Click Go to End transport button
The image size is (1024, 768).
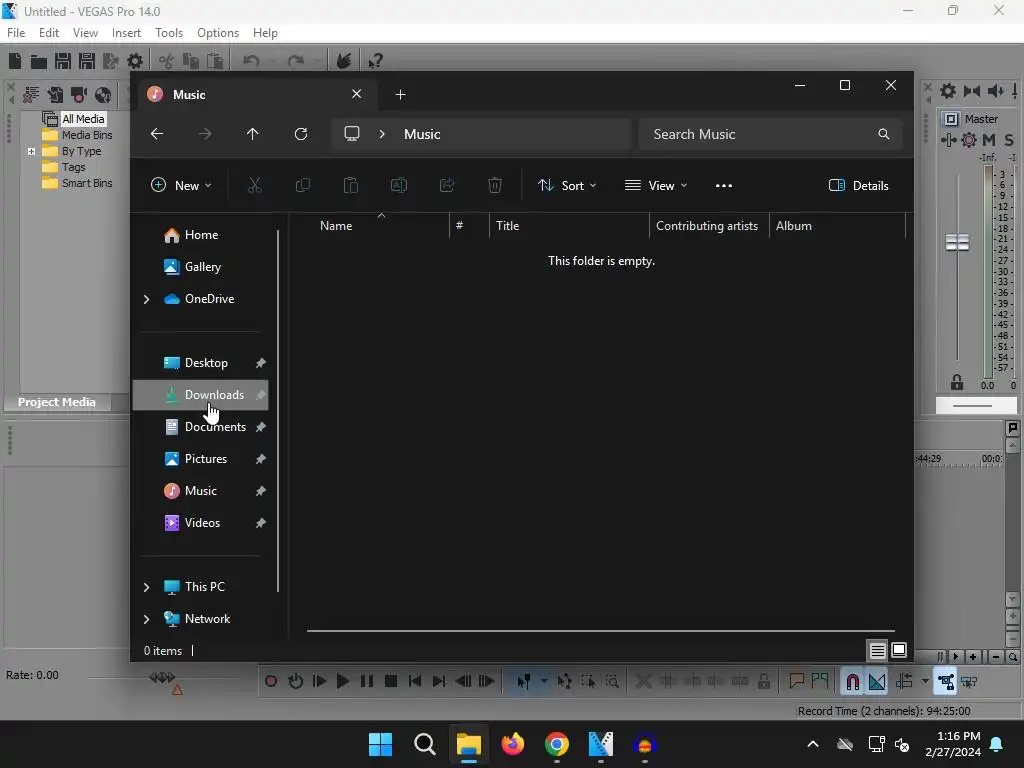pyautogui.click(x=439, y=682)
